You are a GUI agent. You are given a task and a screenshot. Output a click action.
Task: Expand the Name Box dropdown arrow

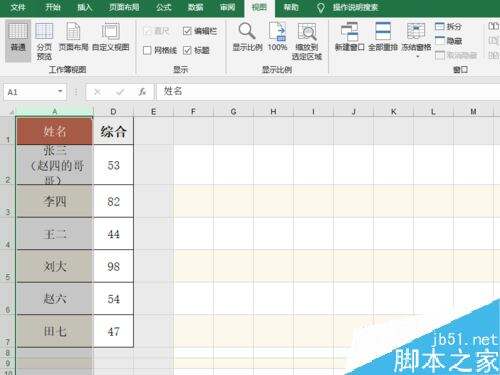pyautogui.click(x=60, y=91)
